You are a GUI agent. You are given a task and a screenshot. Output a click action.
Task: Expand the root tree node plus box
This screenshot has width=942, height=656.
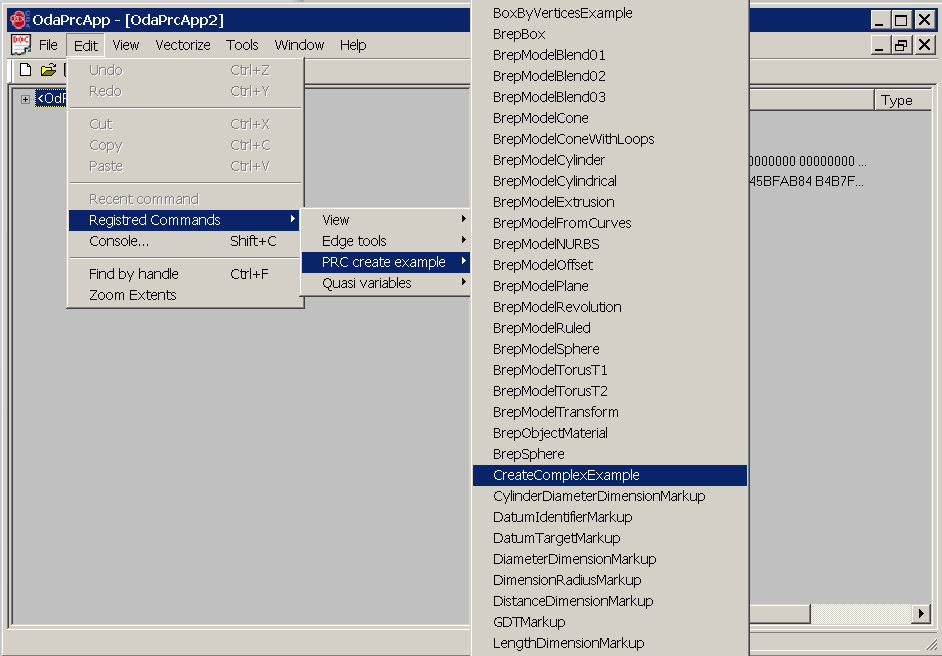[25, 99]
